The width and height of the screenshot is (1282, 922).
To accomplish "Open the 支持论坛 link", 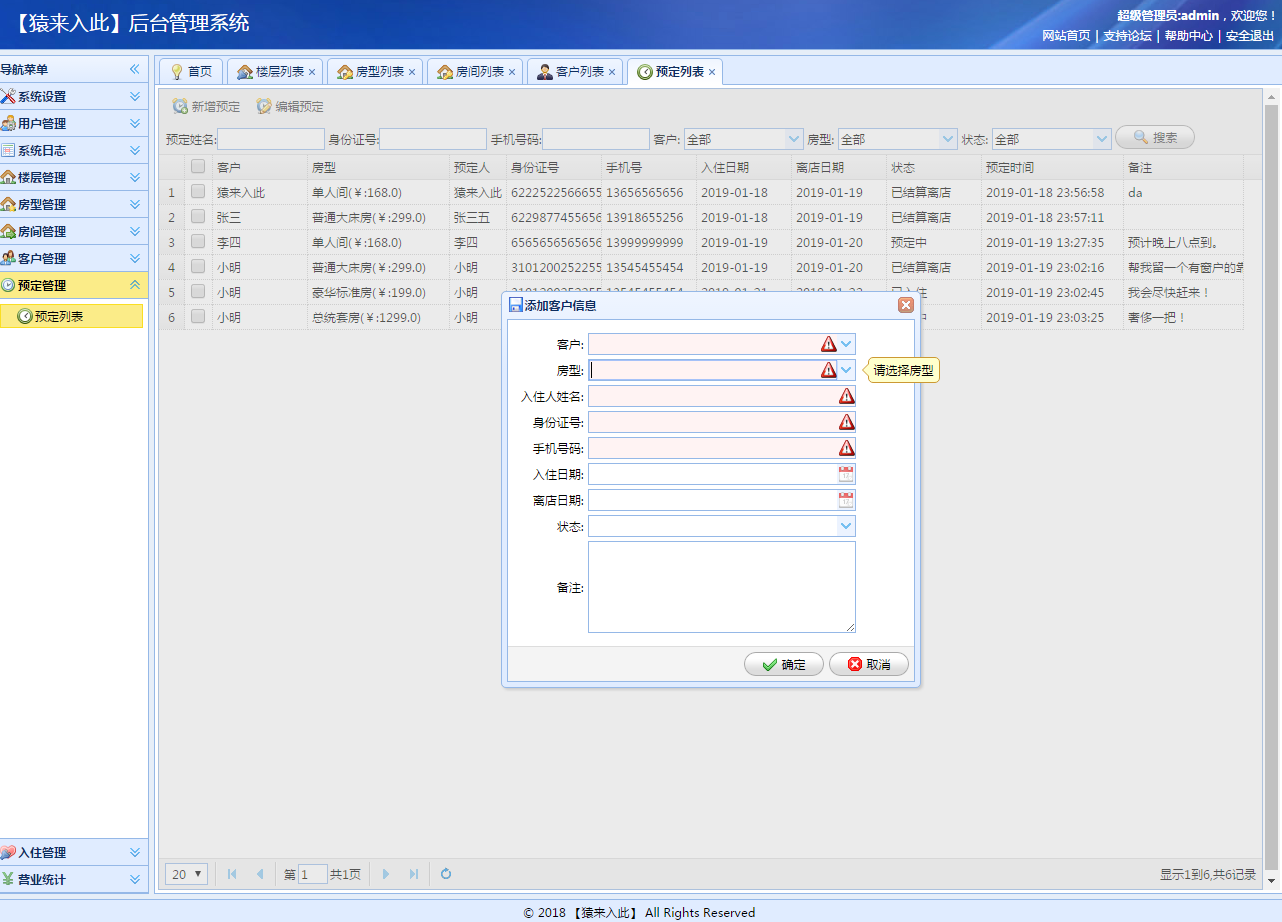I will coord(1127,35).
